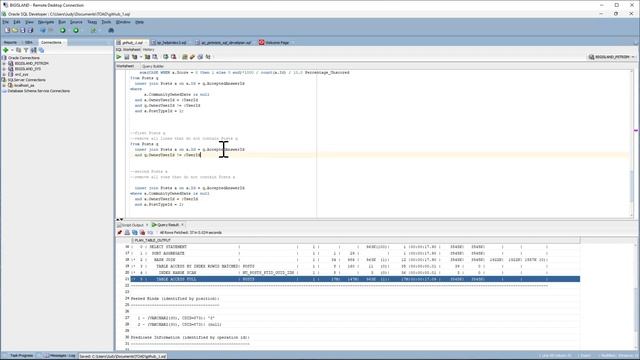Open the View menu
Screen dimensions: 640x360
pos(29,22)
